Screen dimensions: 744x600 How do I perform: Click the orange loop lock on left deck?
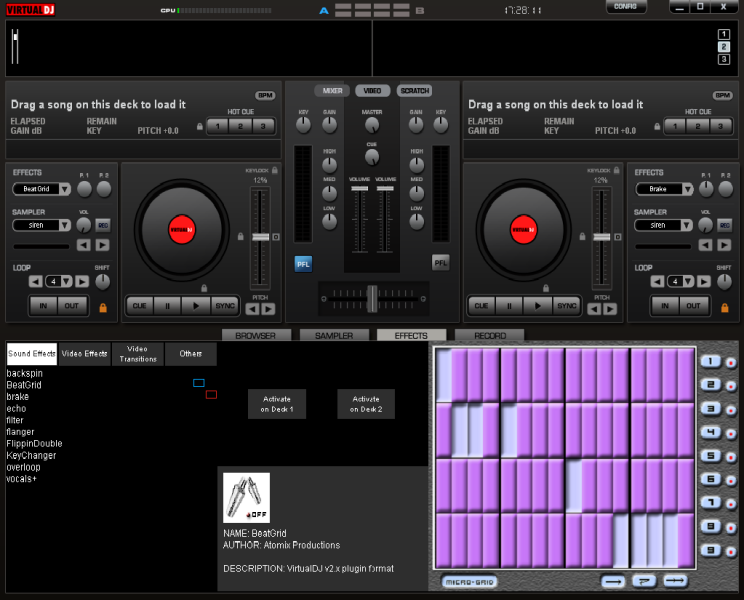coord(103,307)
